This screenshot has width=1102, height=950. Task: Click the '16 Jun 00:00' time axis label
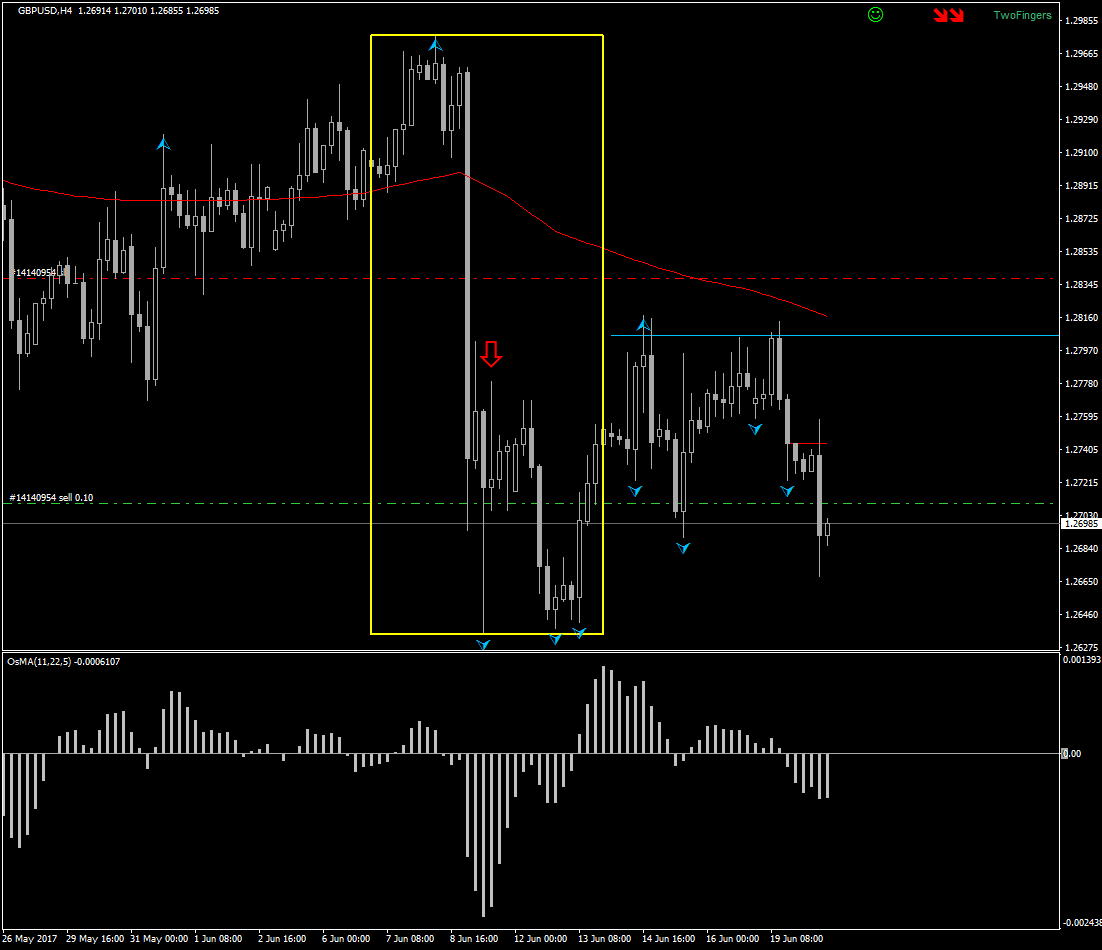(x=732, y=939)
